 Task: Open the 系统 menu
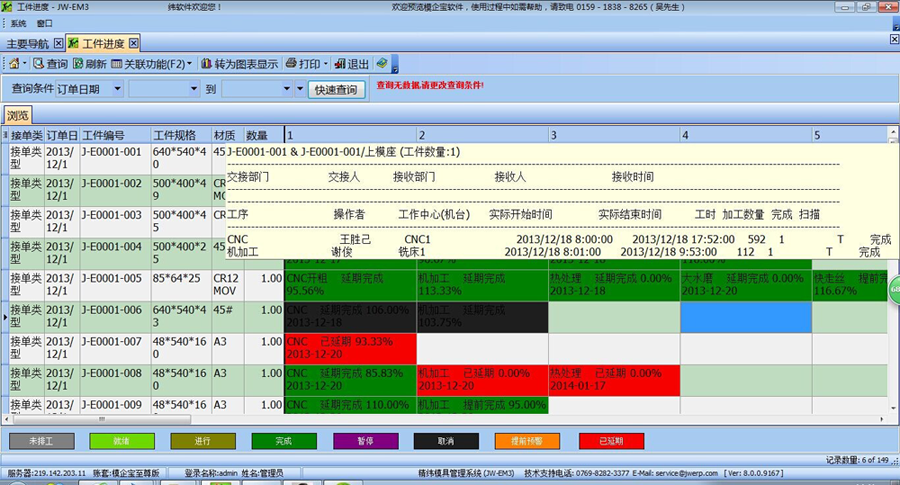tap(18, 24)
